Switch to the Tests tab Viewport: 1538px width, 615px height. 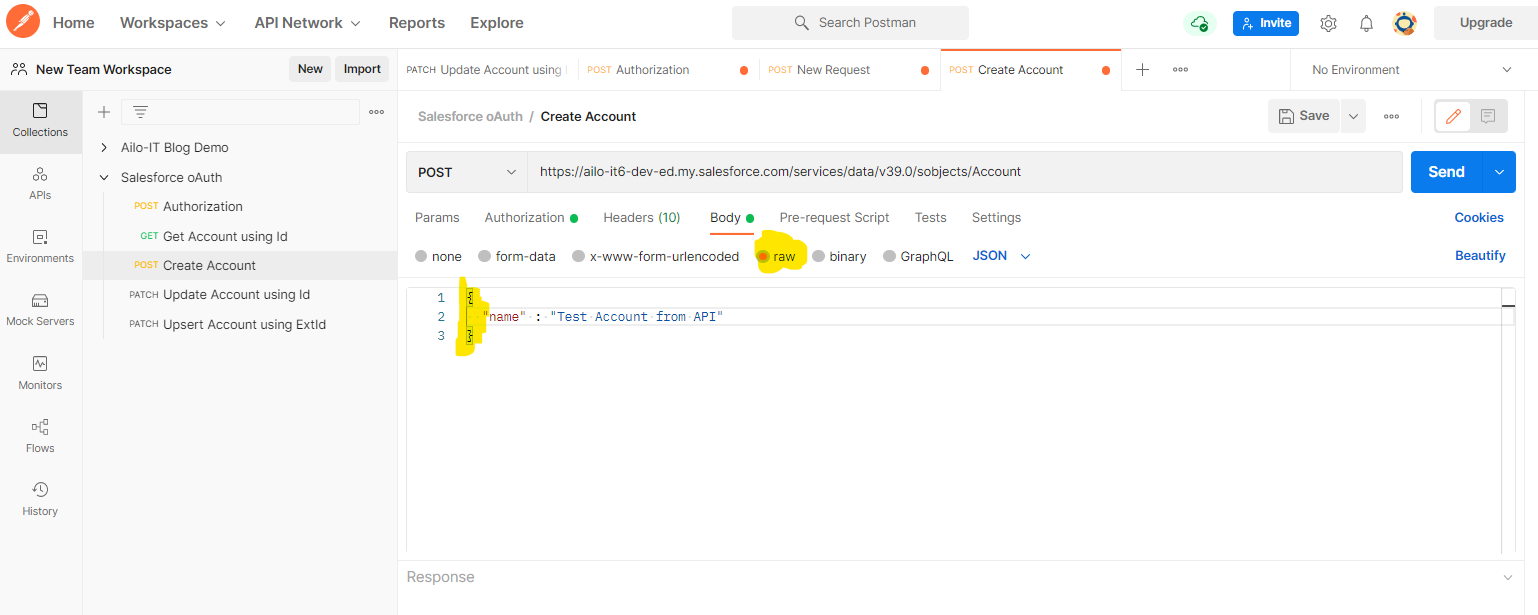[930, 217]
